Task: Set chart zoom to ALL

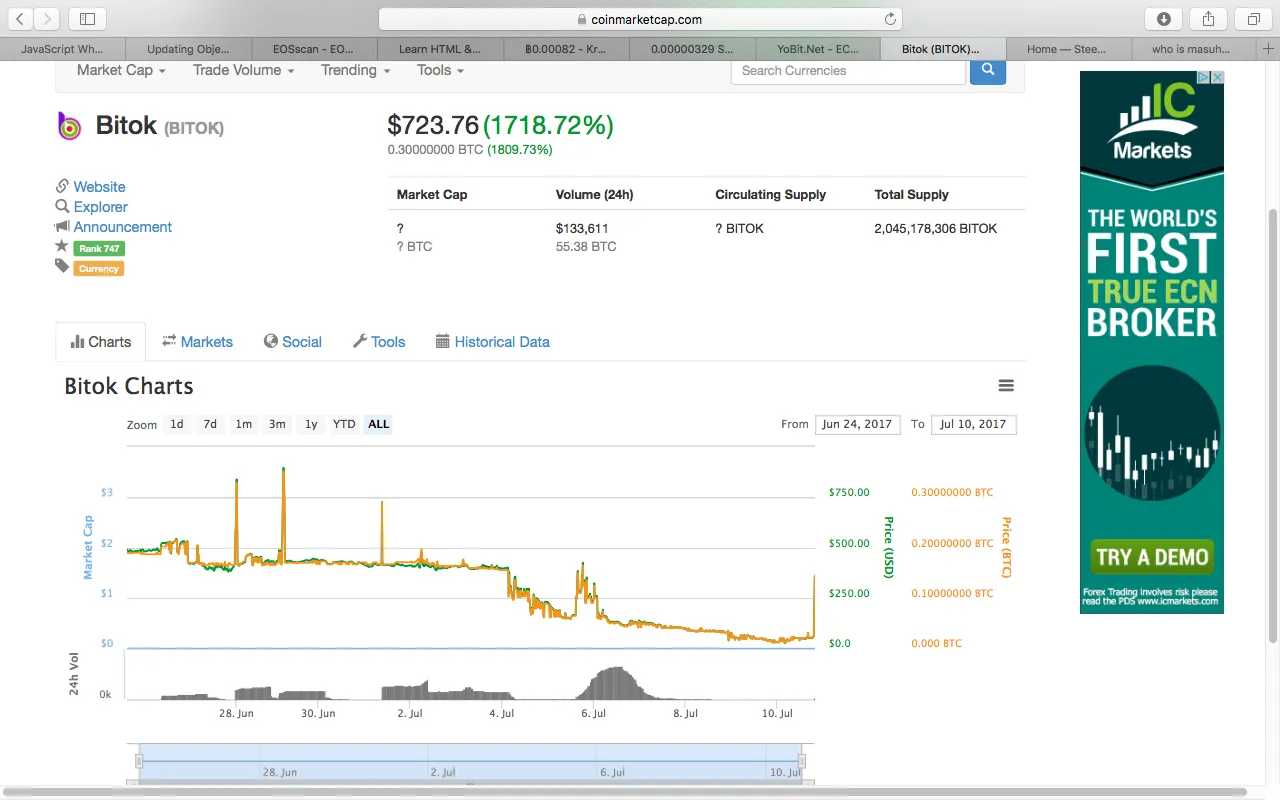Action: tap(378, 424)
